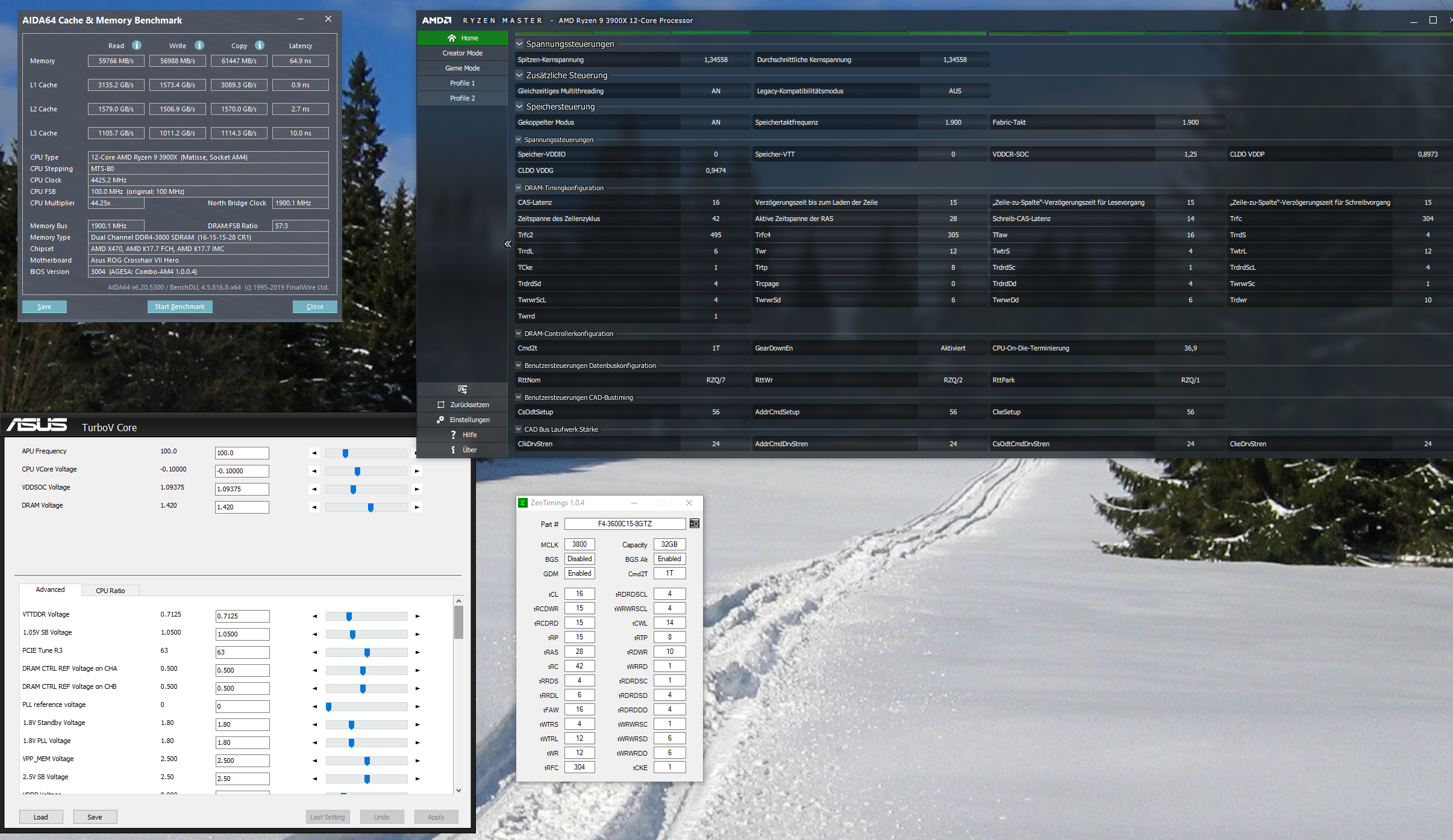Switch to Game Mode in Ryzen Master
The height and width of the screenshot is (840, 1453).
[x=463, y=68]
